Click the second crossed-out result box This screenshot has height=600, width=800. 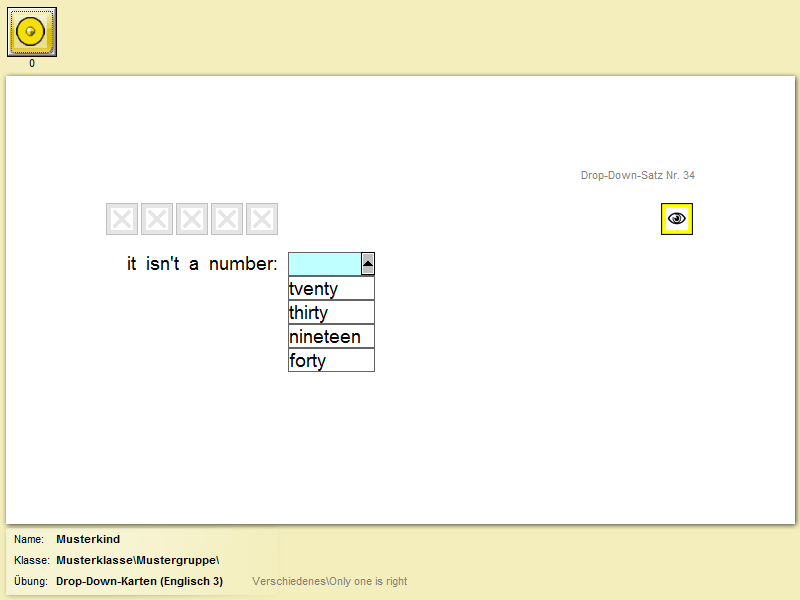click(x=157, y=219)
